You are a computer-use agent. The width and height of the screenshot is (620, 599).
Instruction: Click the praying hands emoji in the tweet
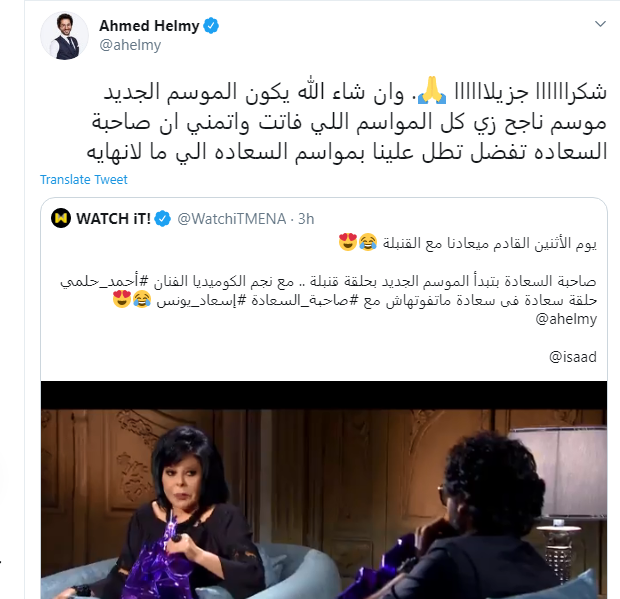pos(432,91)
